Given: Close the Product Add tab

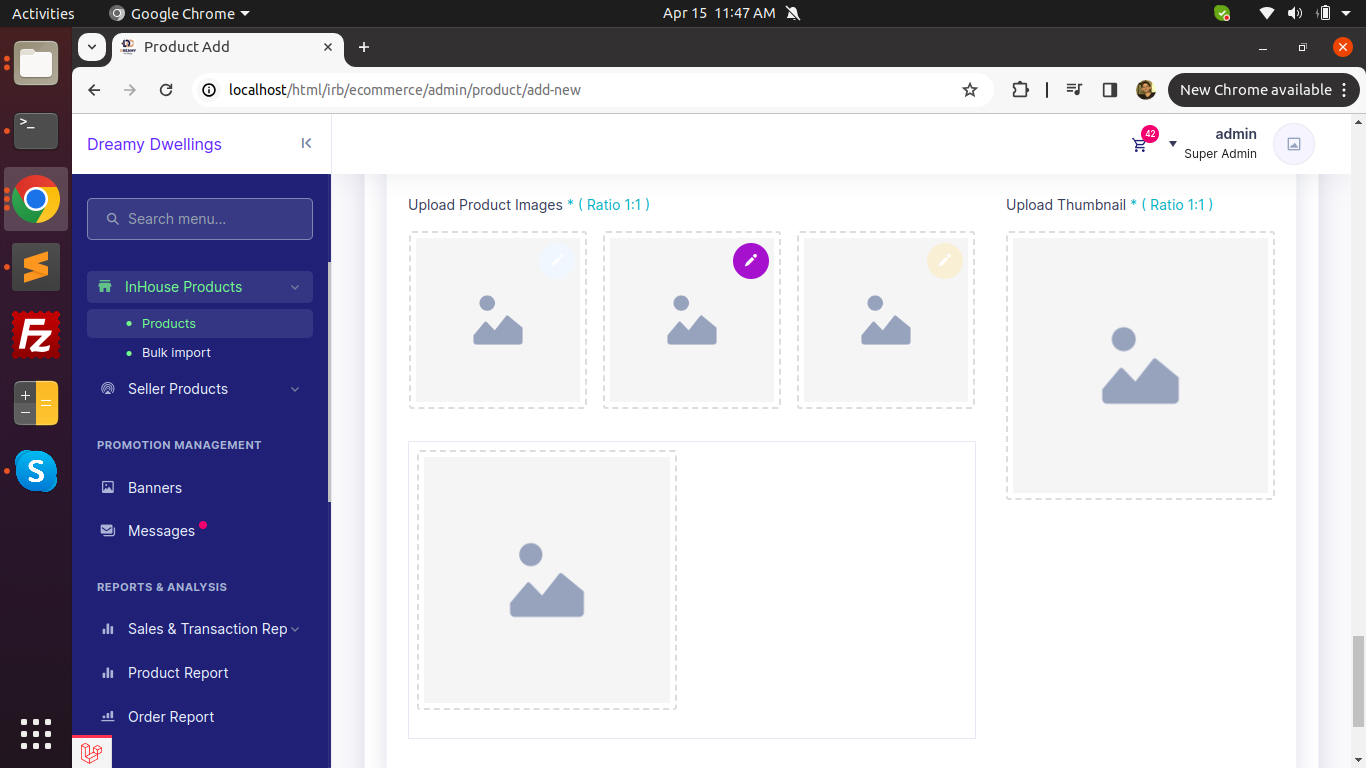Looking at the screenshot, I should click(328, 47).
